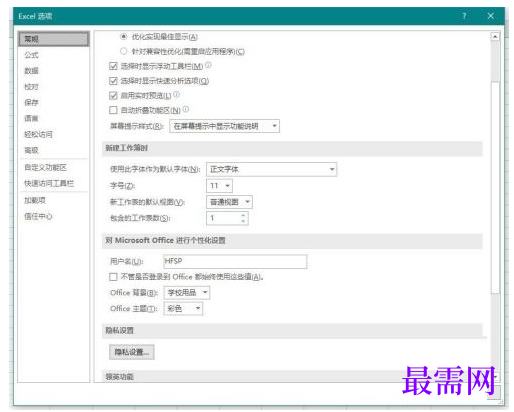This screenshot has height=412, width=514.
Task: Go to 信任中心 in sidebar
Action: 38,216
